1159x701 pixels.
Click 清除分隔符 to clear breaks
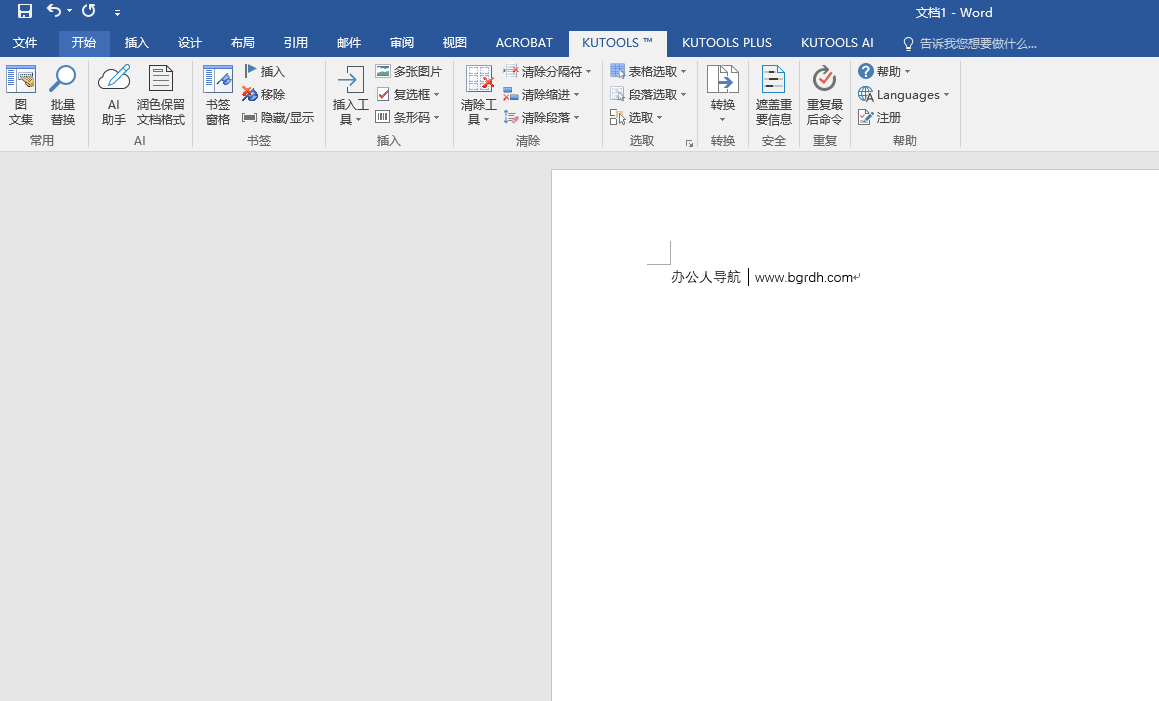546,71
